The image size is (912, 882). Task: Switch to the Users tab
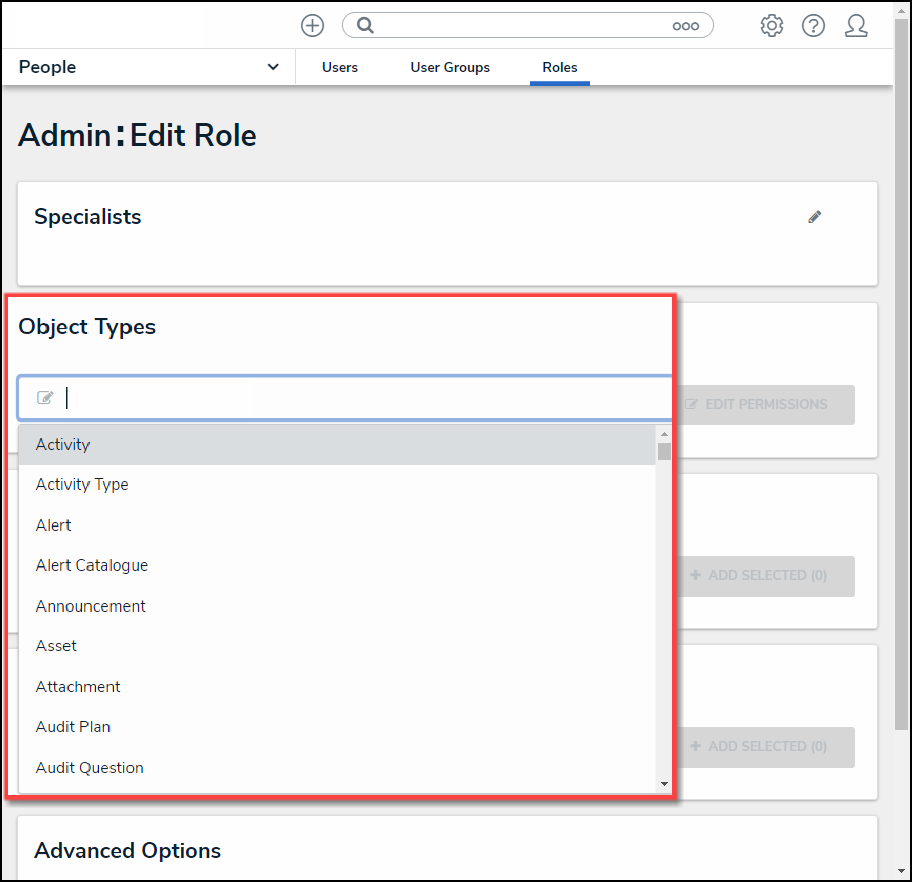[x=340, y=67]
